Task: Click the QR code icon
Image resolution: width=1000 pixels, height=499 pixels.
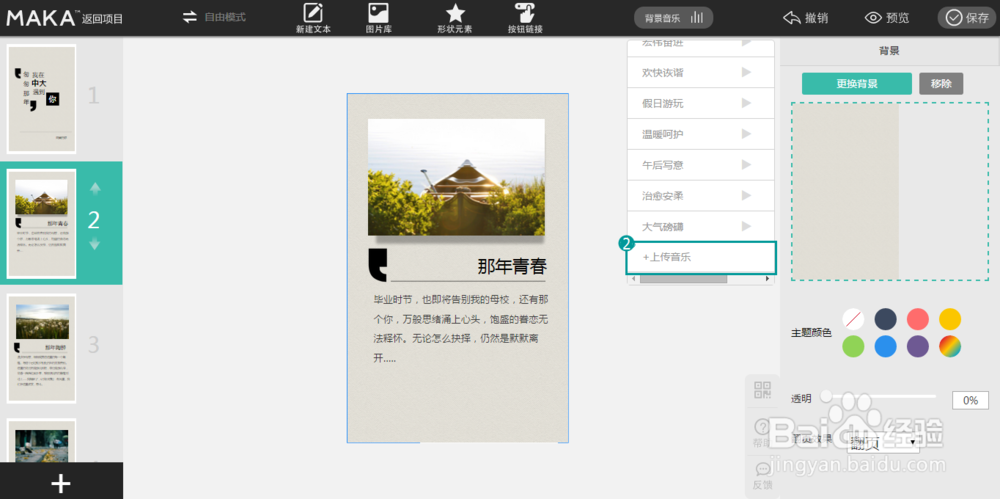Action: pos(762,389)
